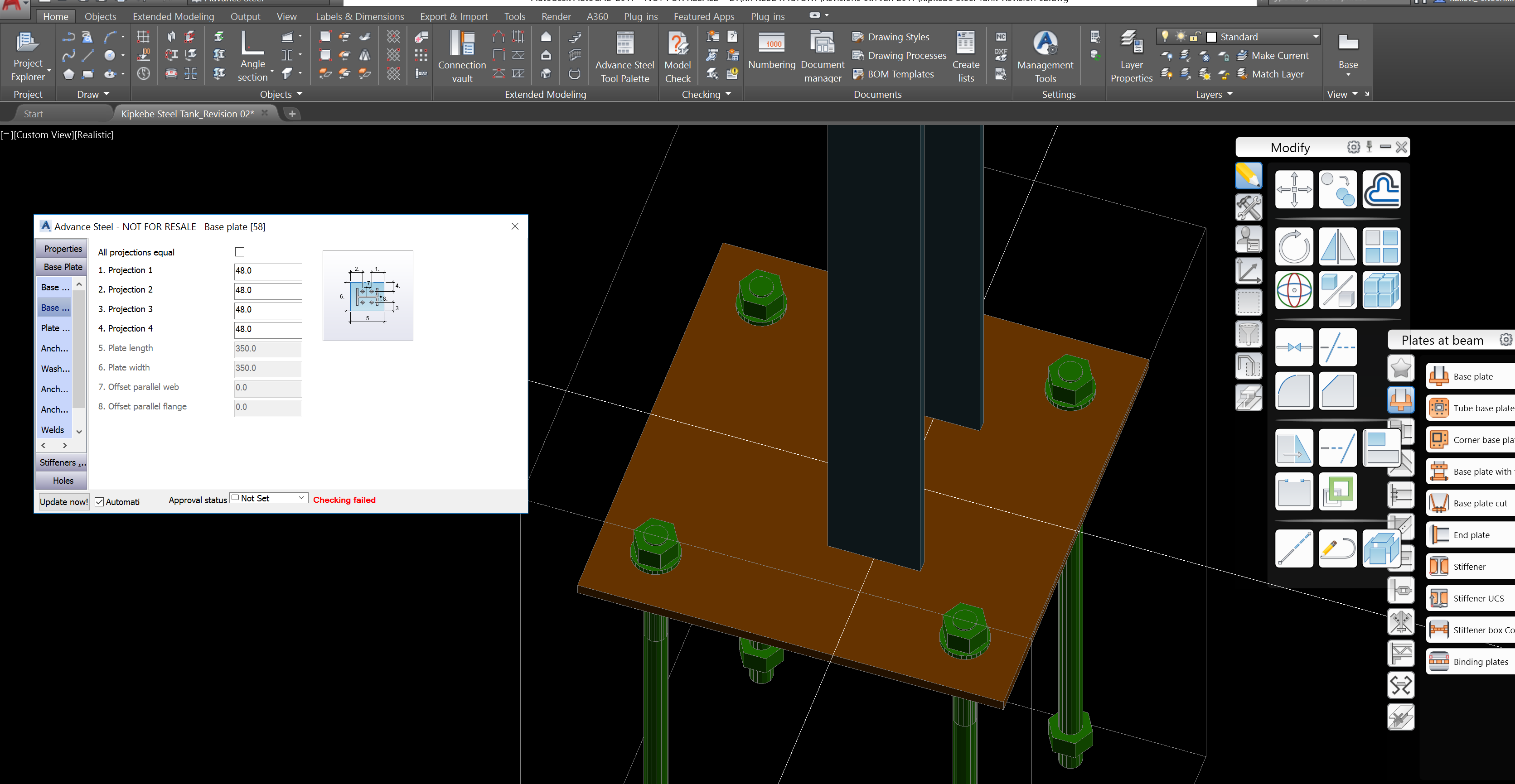This screenshot has height=784, width=1515.
Task: Click the Update now! button
Action: pyautogui.click(x=63, y=502)
